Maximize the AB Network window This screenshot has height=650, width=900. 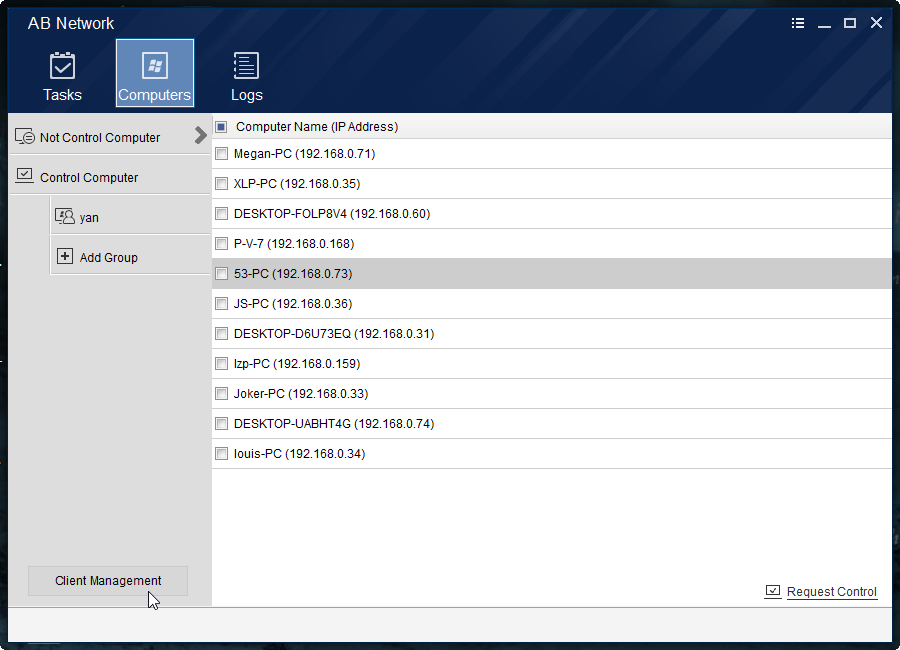pyautogui.click(x=850, y=23)
